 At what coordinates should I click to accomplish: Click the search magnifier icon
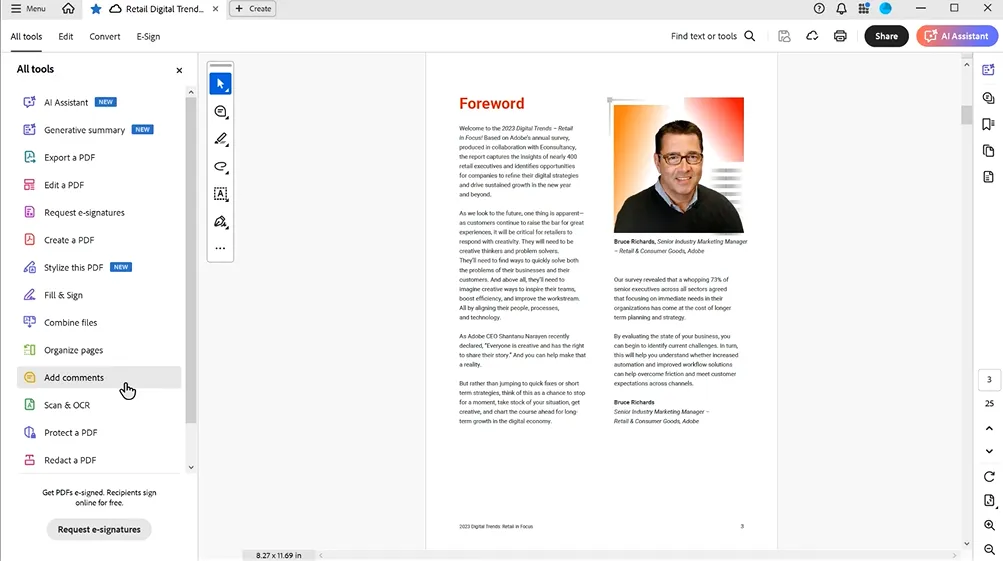point(750,36)
